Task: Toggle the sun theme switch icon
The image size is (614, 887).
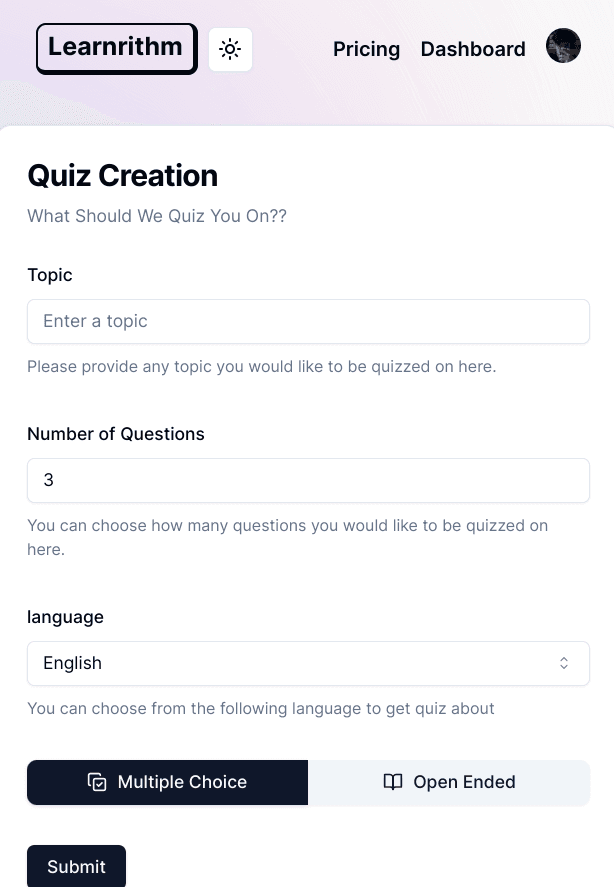Action: pos(230,49)
